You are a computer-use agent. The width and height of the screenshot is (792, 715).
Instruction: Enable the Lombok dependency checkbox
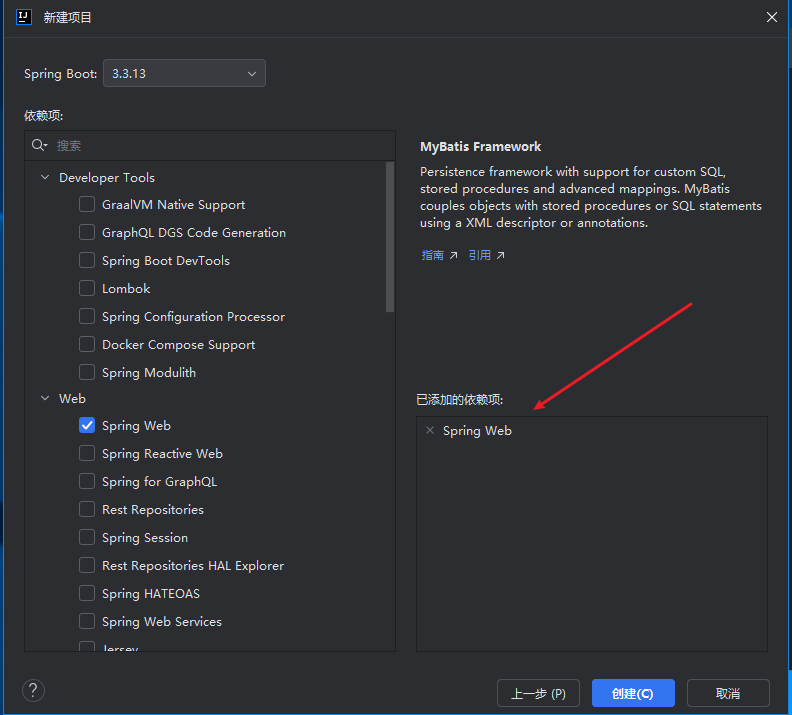tap(87, 289)
